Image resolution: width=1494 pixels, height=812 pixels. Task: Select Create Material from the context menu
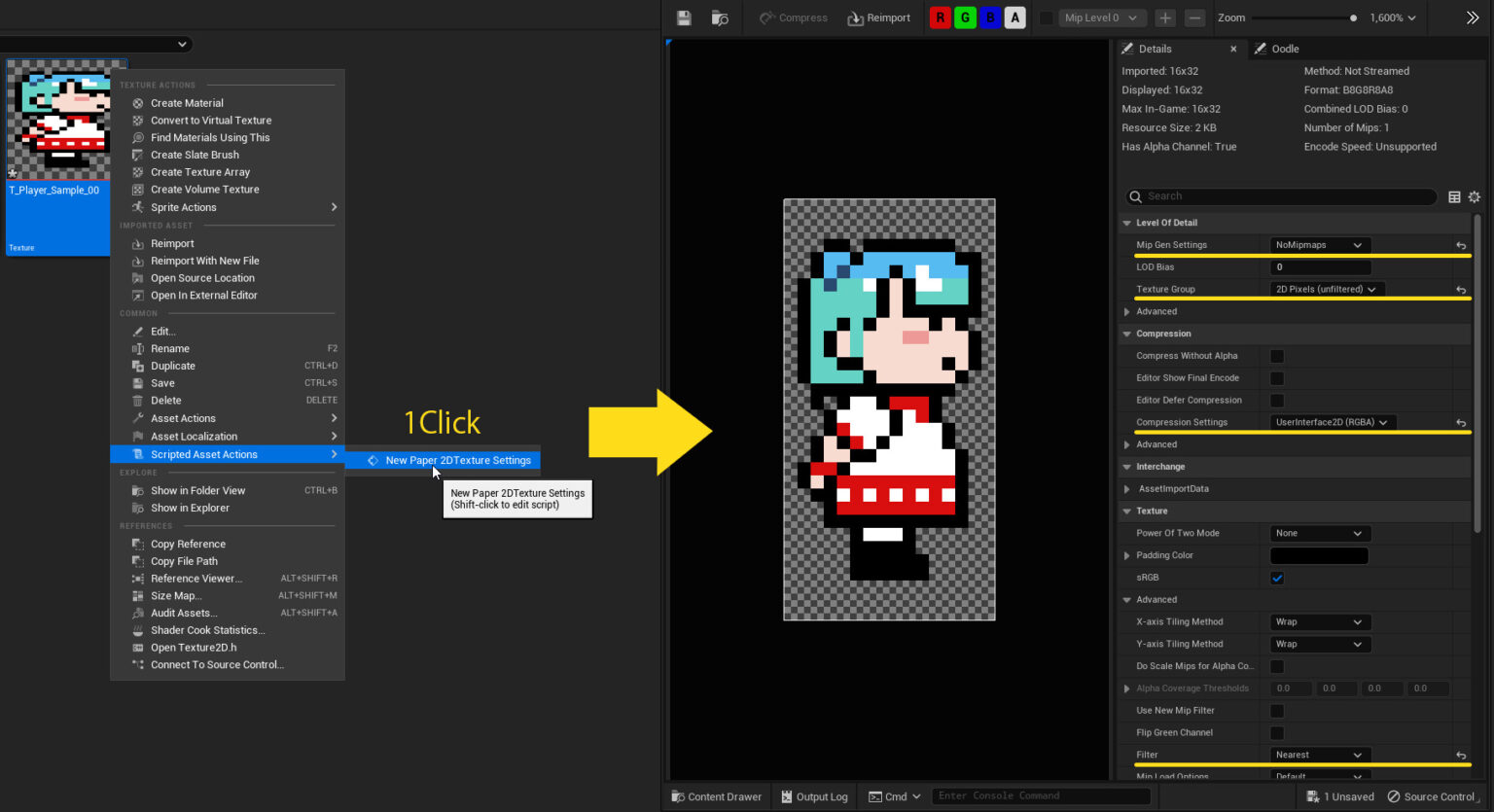(x=186, y=102)
